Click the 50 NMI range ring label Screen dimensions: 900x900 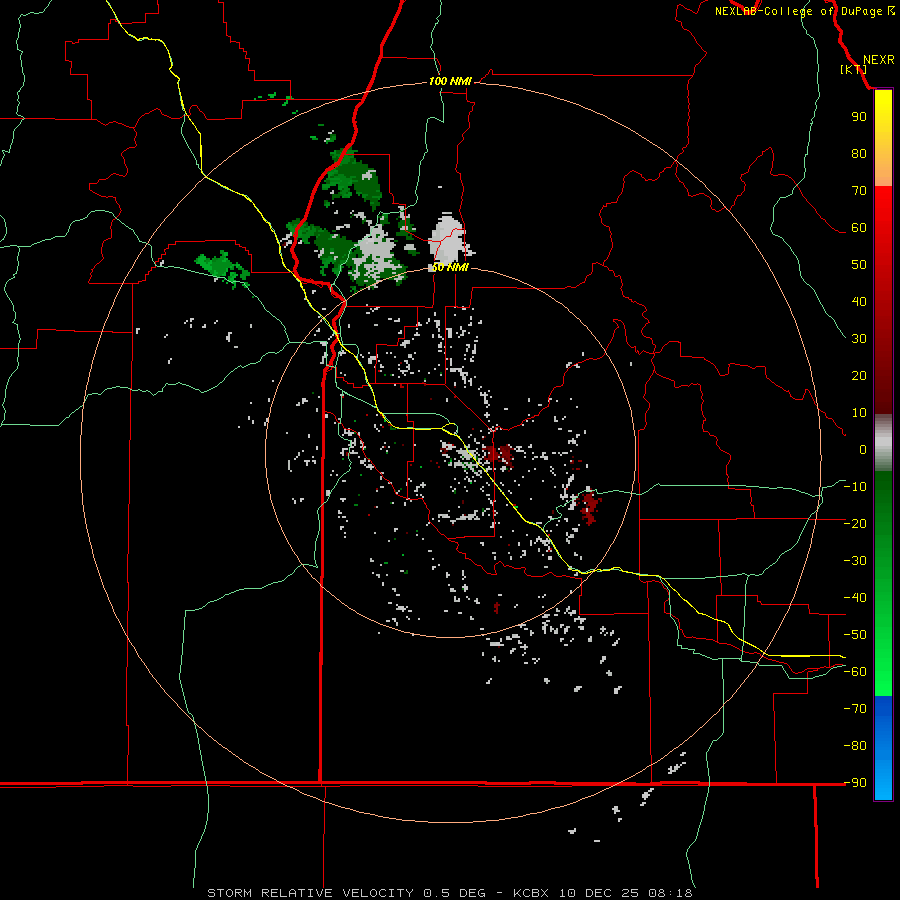coord(450,267)
